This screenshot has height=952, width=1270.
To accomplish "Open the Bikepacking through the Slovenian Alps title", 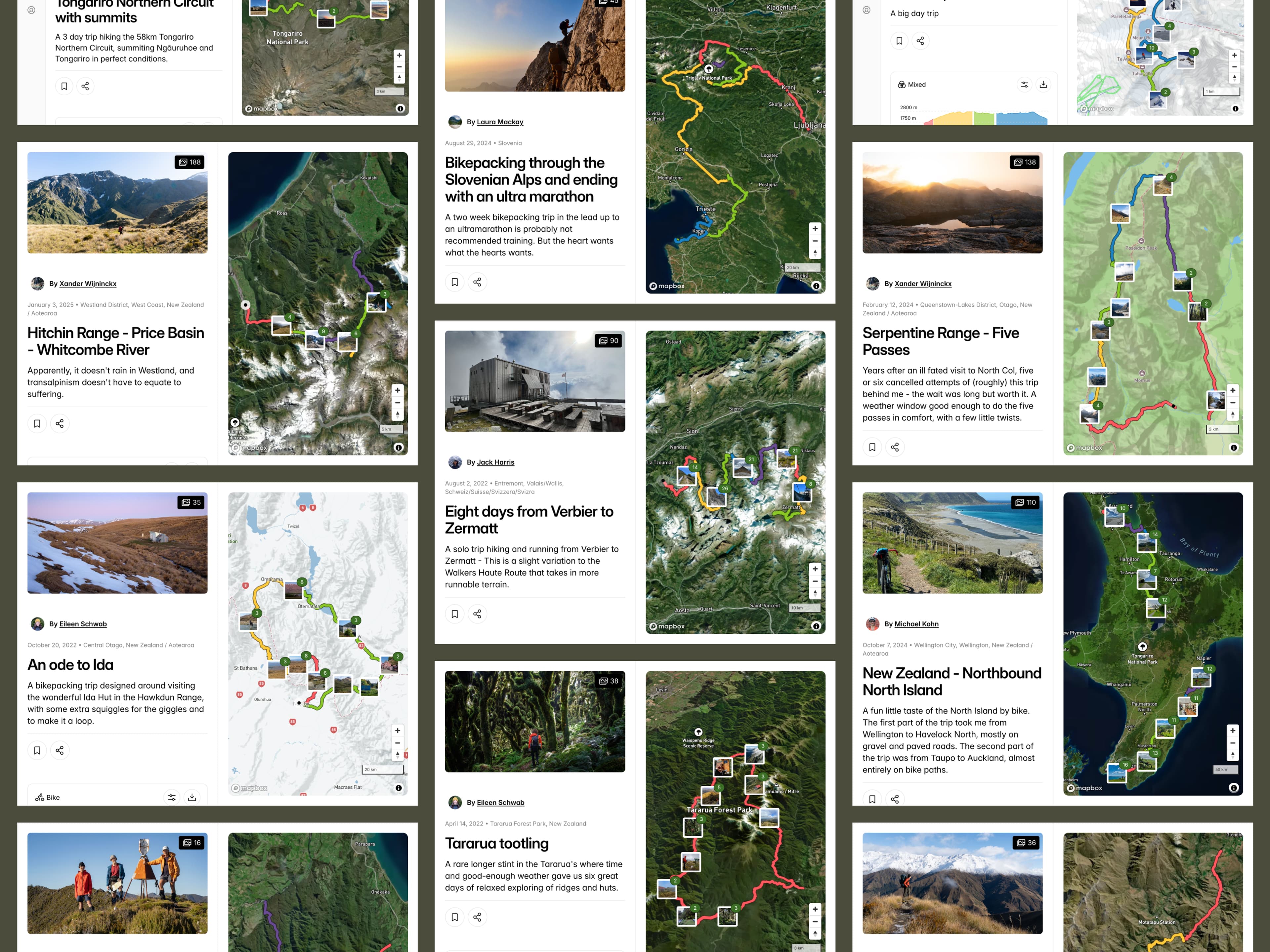I will [x=531, y=179].
